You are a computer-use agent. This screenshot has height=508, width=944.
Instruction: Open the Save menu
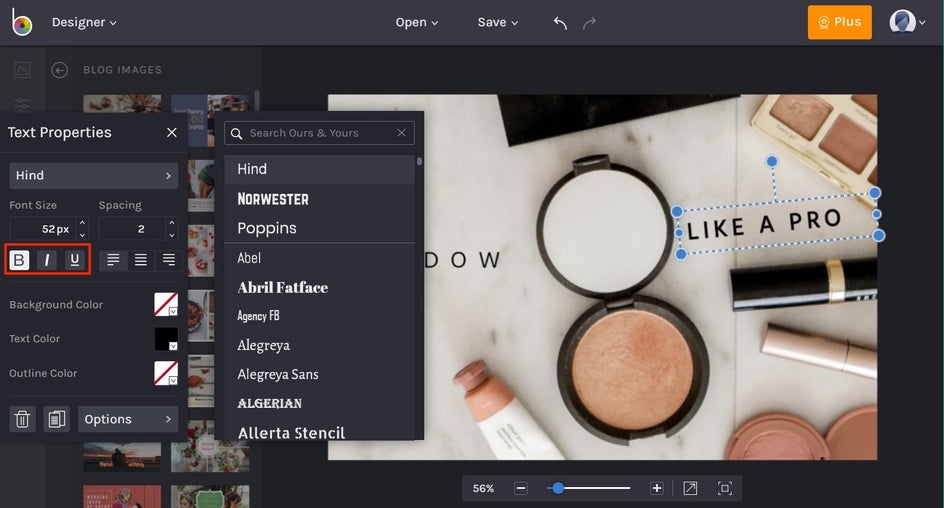(497, 22)
